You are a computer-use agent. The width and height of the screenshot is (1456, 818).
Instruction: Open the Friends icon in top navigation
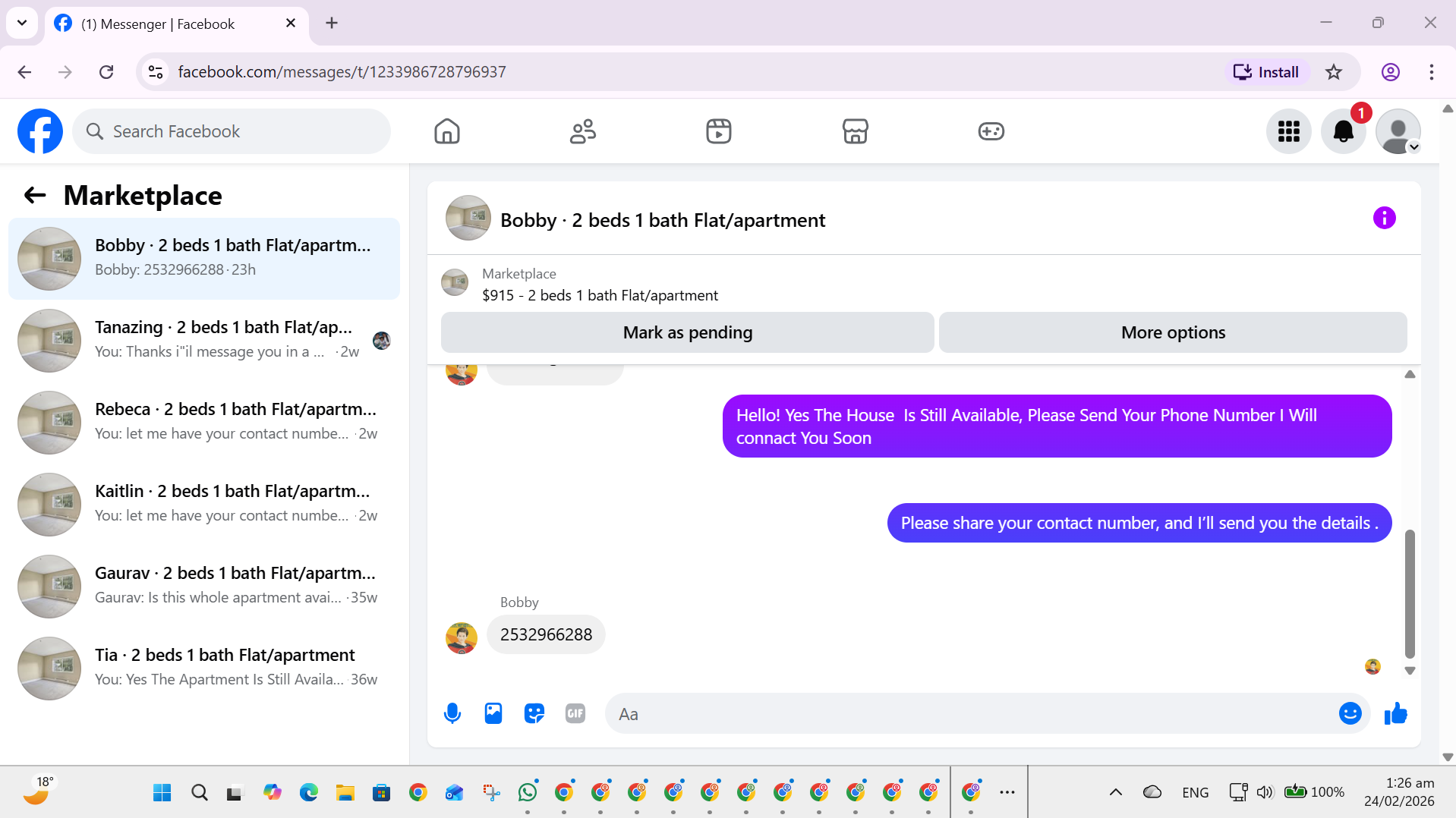(x=583, y=131)
